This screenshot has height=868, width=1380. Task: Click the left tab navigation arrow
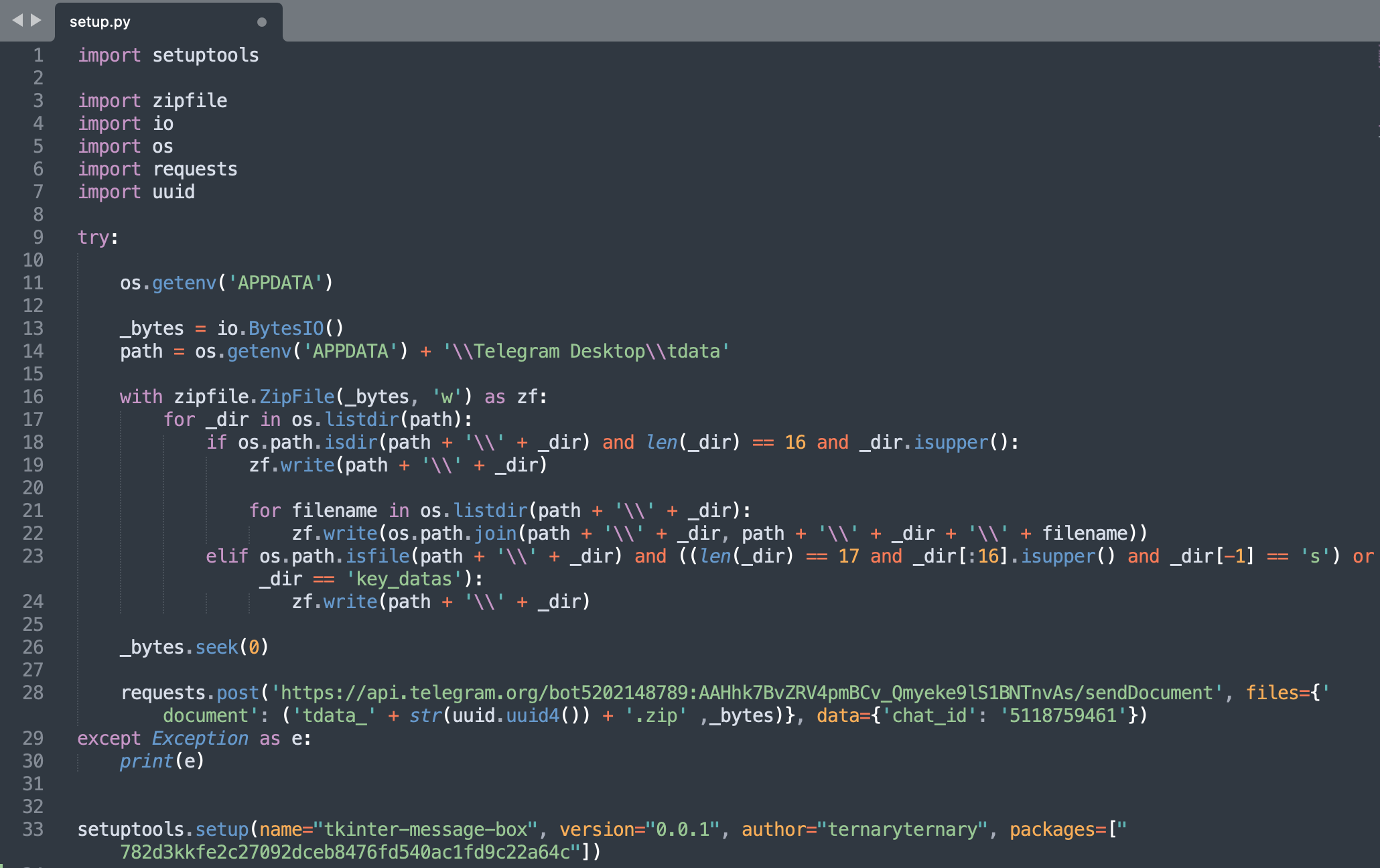point(17,21)
